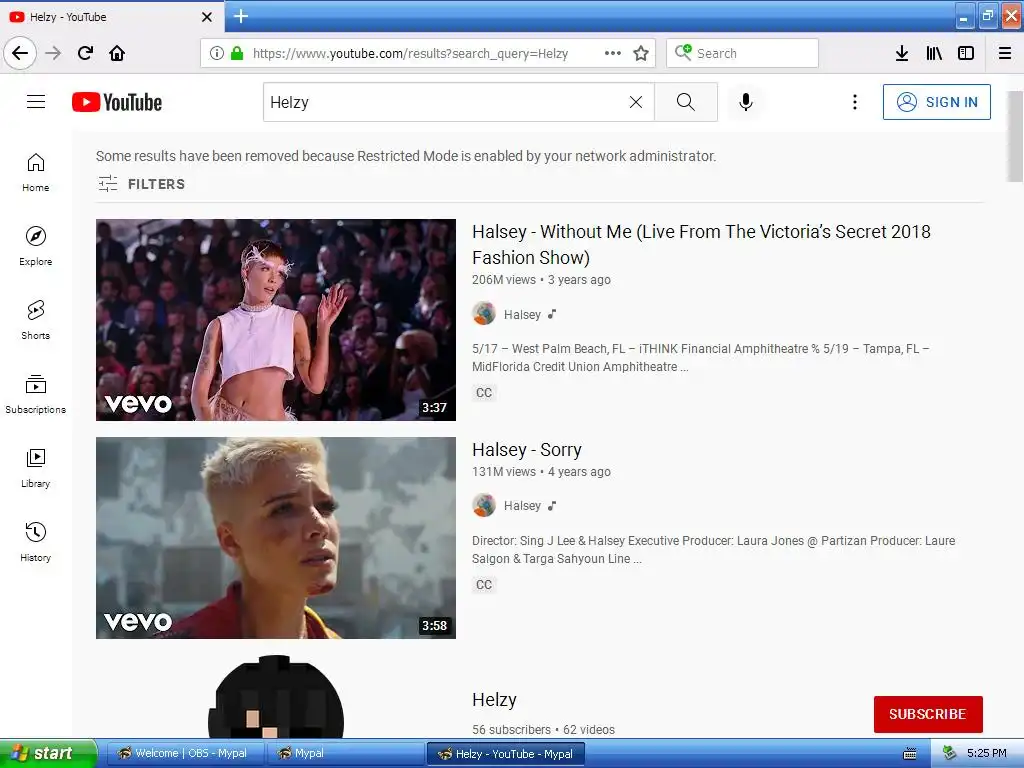
Task: Open the browser home page icon
Action: click(117, 53)
